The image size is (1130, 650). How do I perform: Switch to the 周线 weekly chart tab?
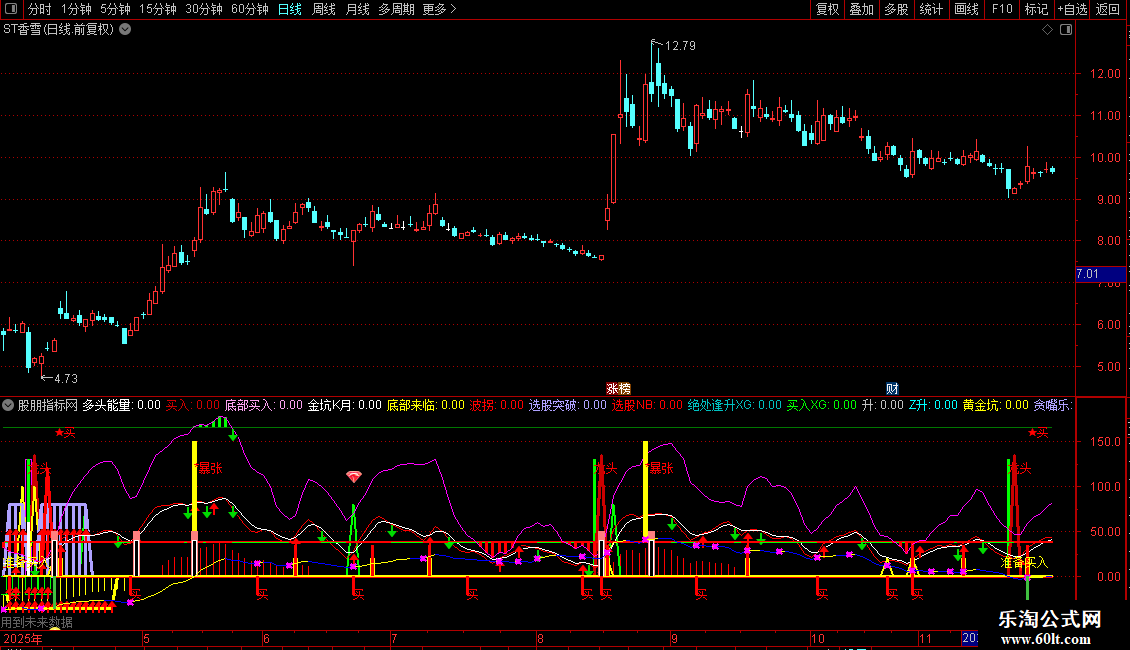(324, 10)
